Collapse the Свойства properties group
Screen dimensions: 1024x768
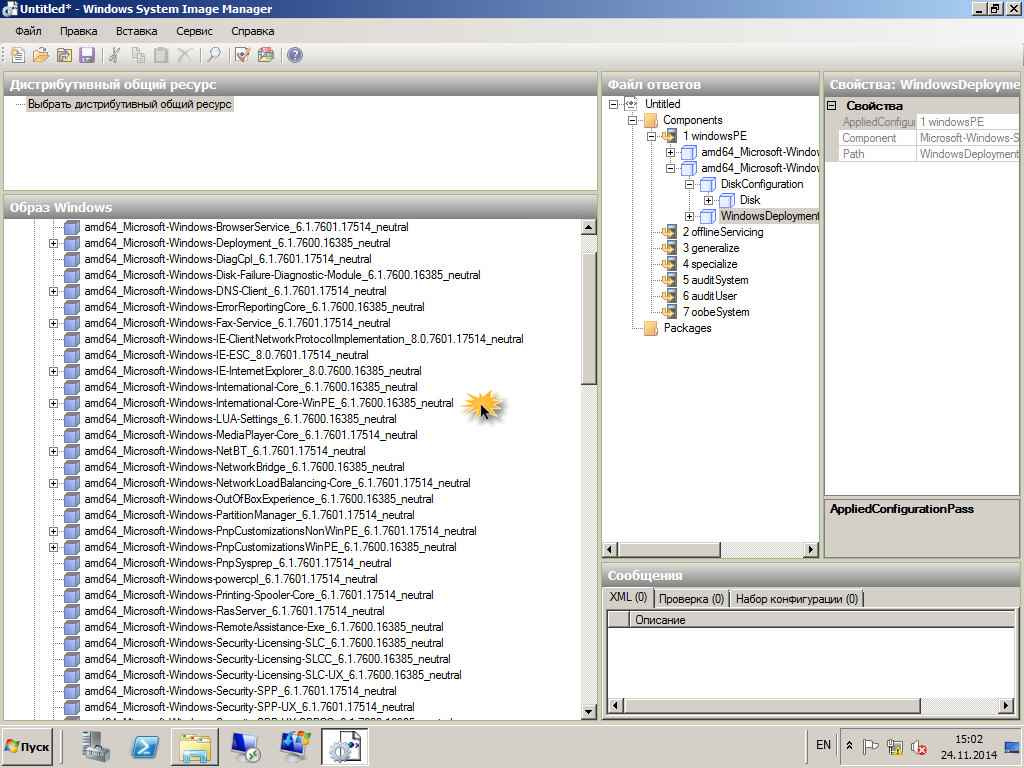point(832,105)
